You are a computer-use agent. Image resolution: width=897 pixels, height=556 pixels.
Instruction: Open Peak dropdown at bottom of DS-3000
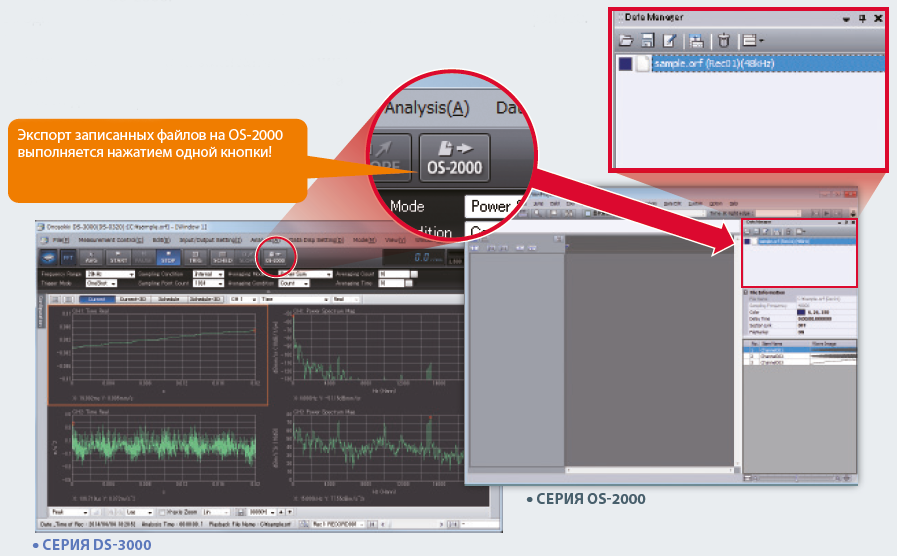pyautogui.click(x=69, y=512)
